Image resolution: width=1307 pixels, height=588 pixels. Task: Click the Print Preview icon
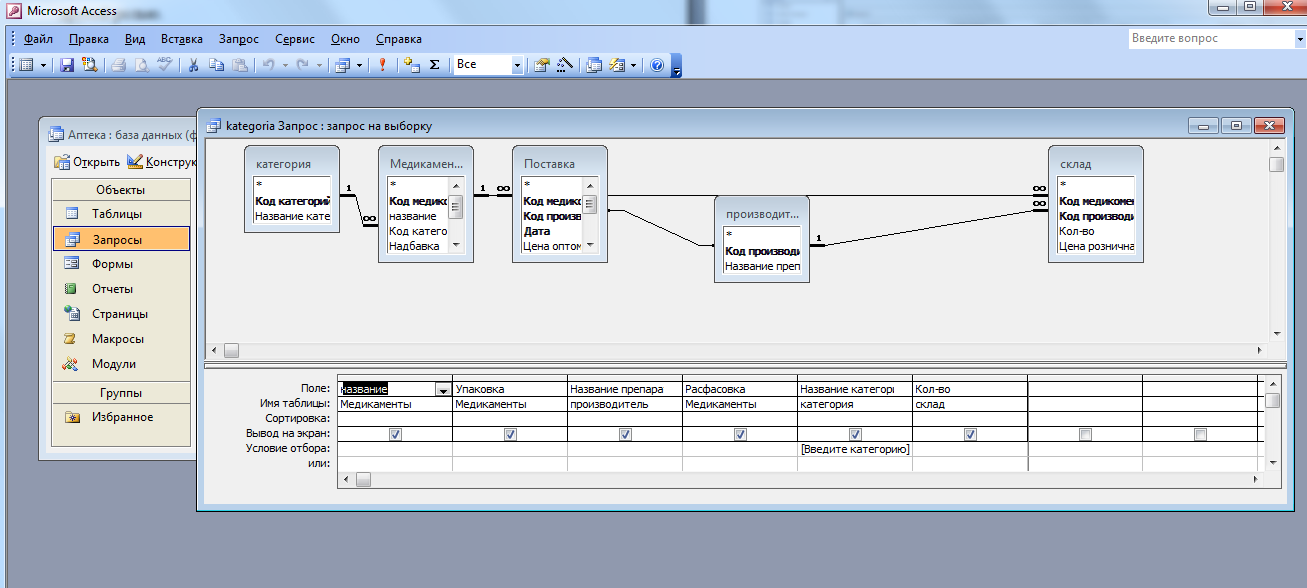pyautogui.click(x=141, y=64)
